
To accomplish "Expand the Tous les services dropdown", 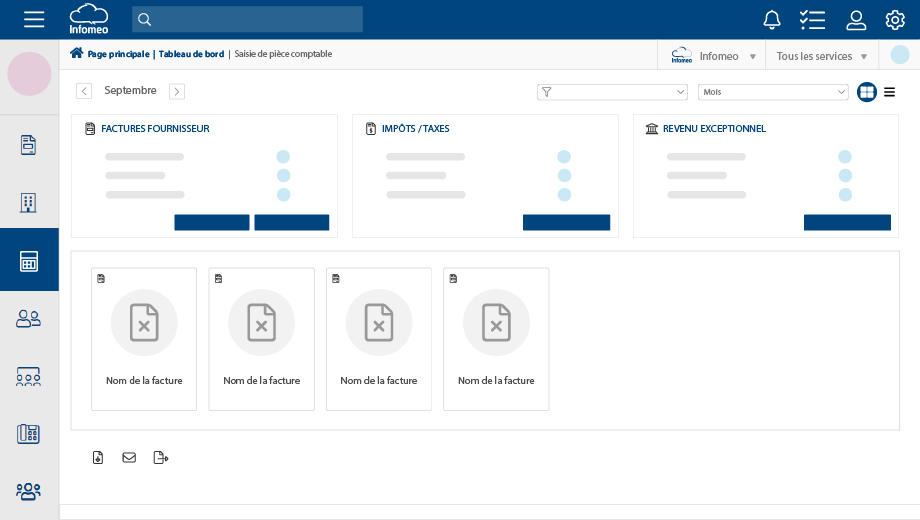I will (821, 56).
